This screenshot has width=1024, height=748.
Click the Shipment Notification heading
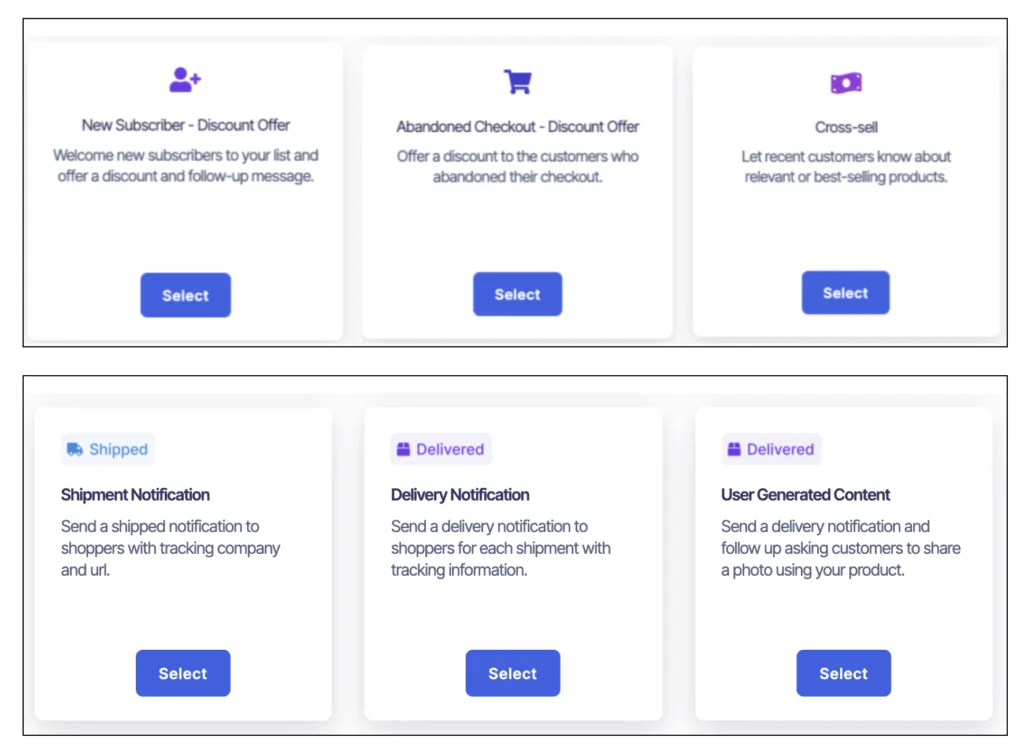pos(135,495)
